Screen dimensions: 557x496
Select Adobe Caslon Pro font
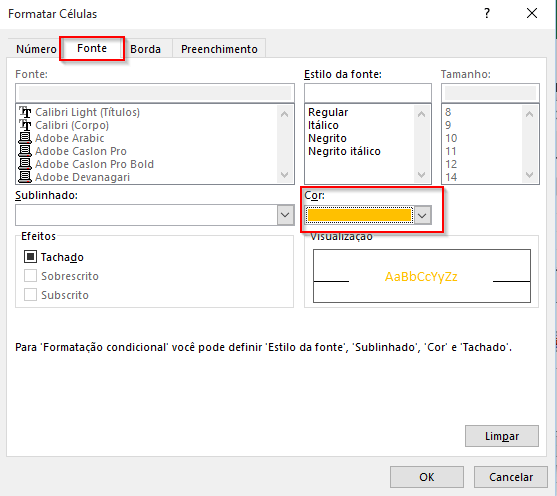pyautogui.click(x=81, y=151)
